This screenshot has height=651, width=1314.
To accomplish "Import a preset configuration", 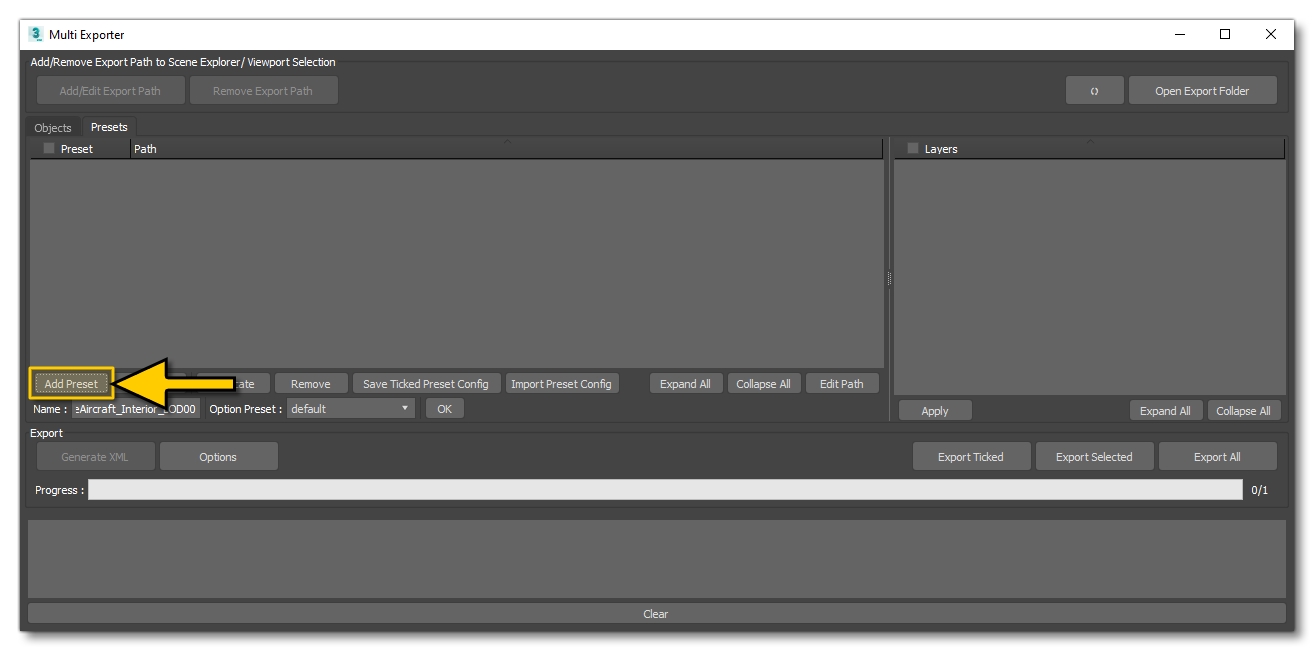I will (x=562, y=383).
